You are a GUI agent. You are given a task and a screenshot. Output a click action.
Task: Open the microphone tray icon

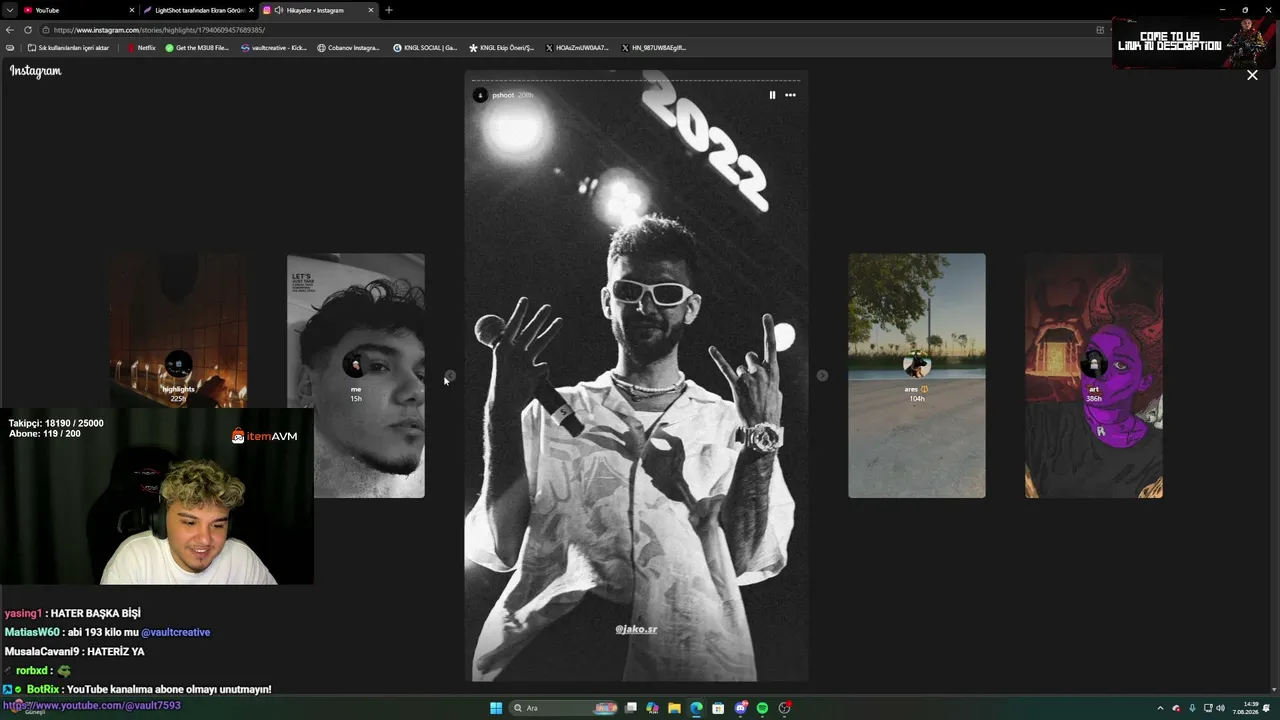1191,708
